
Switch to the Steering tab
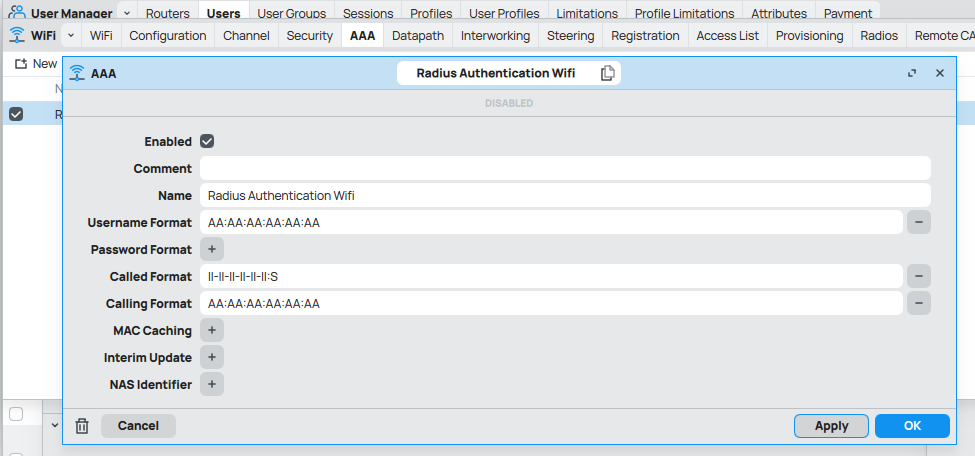(x=571, y=35)
